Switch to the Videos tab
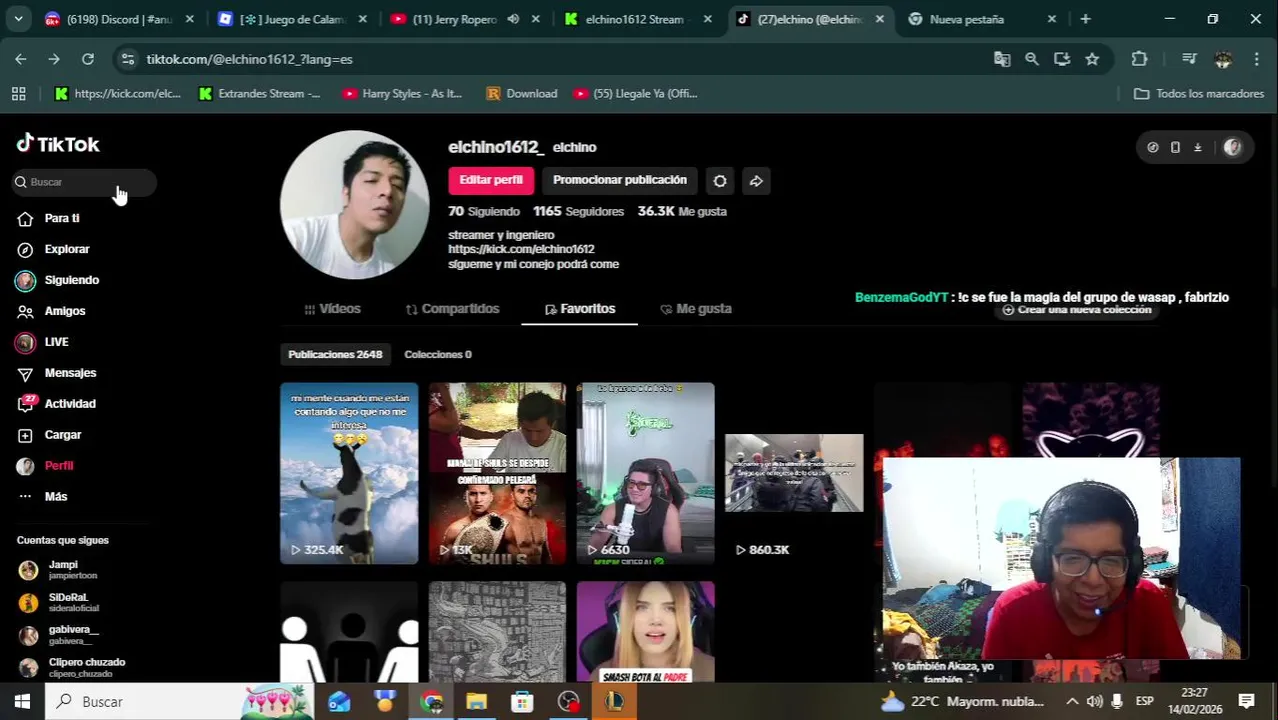The width and height of the screenshot is (1278, 720). [x=332, y=309]
